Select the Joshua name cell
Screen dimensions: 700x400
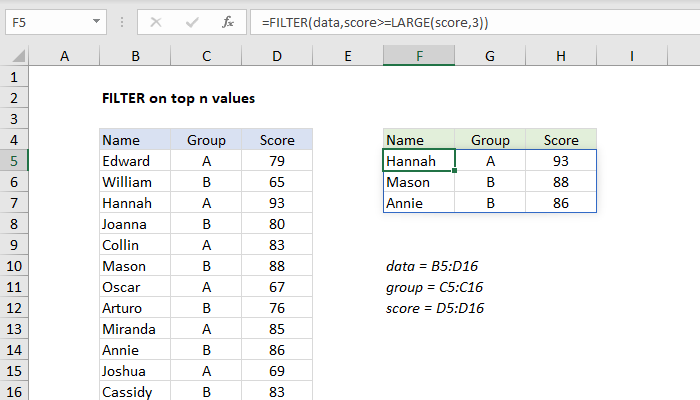(x=135, y=371)
